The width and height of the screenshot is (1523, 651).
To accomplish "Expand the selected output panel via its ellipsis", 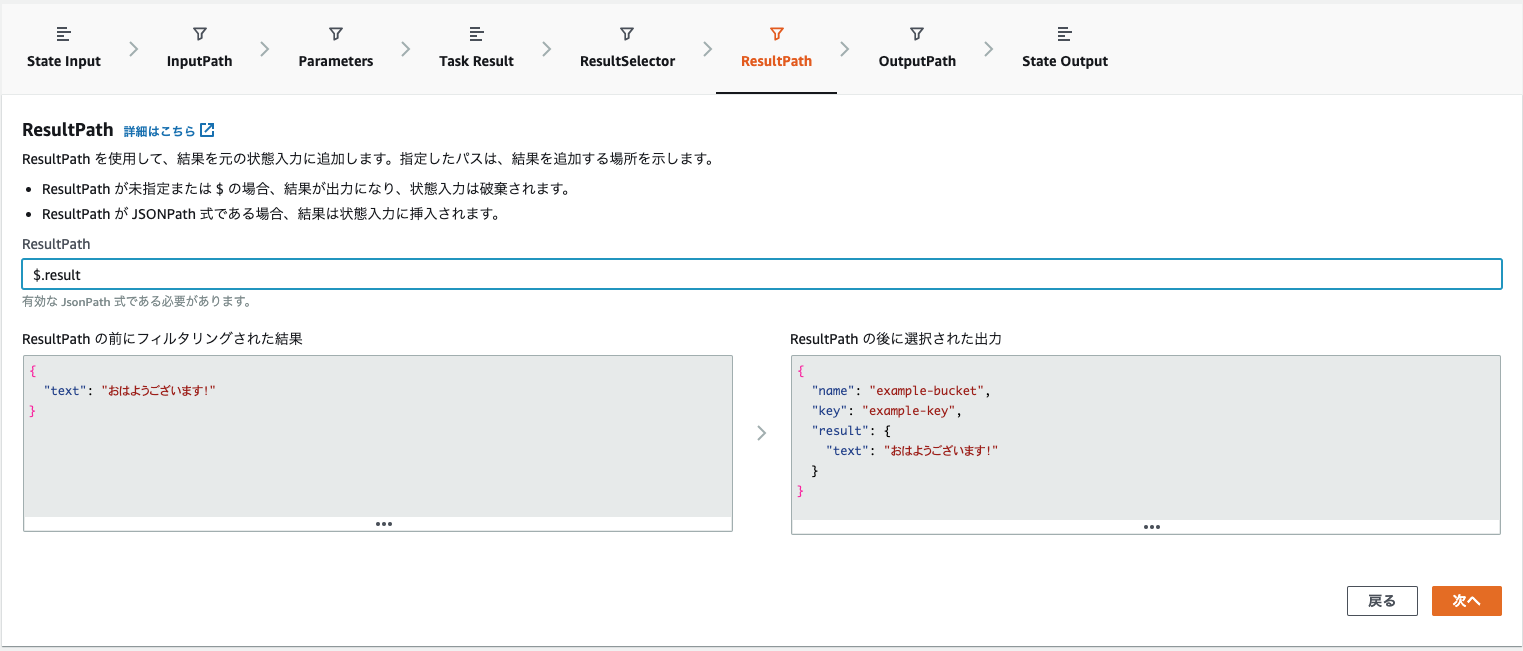I will pos(1152,526).
